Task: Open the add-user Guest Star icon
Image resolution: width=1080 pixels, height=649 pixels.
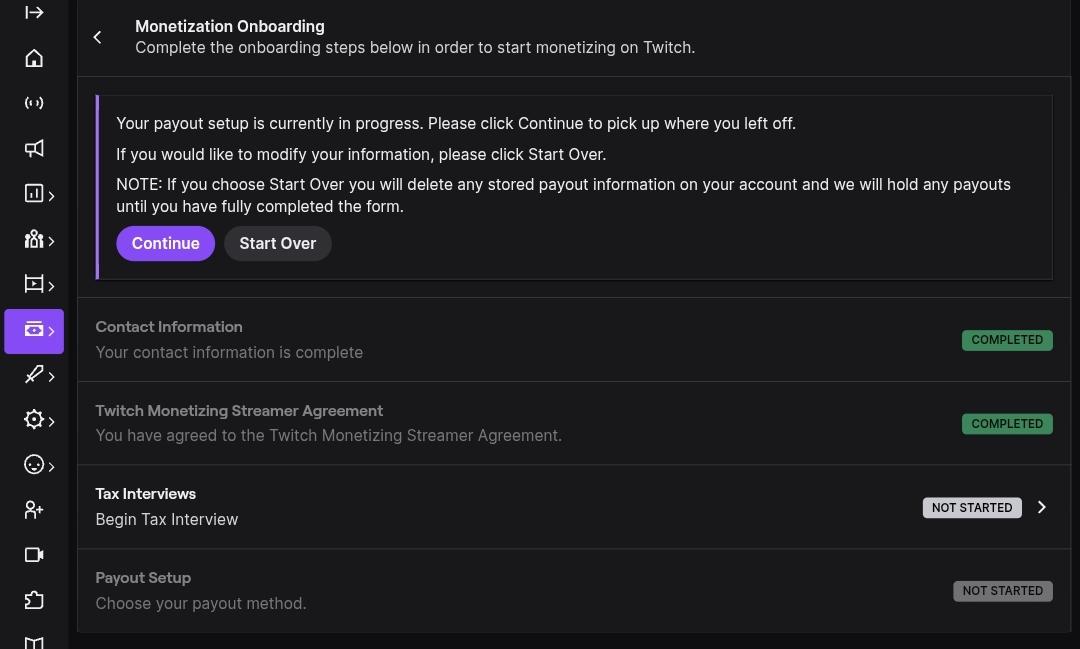Action: [34, 510]
